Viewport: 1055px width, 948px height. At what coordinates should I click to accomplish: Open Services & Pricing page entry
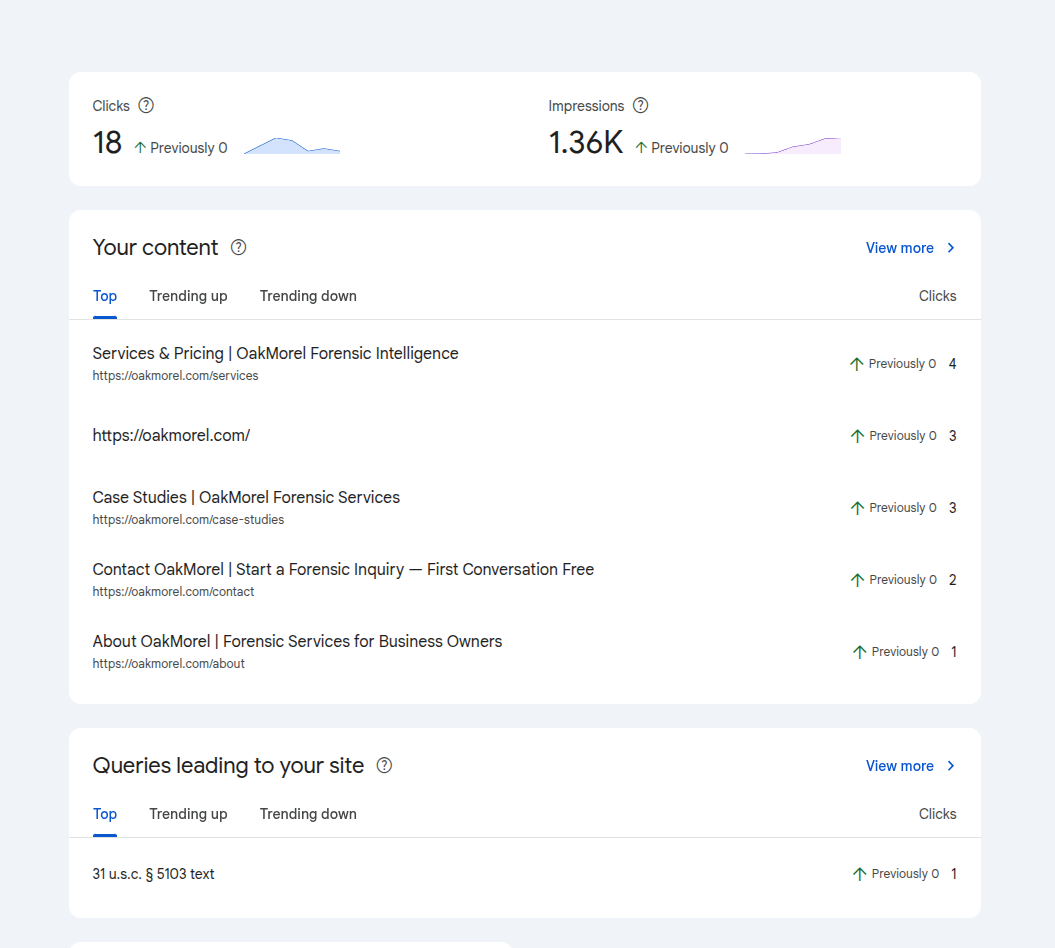pyautogui.click(x=275, y=354)
